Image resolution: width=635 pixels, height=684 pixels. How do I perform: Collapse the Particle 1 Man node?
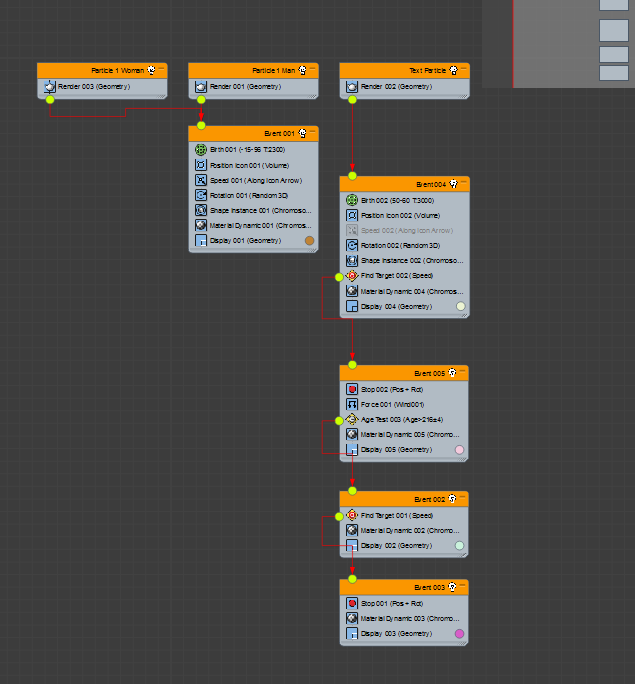tap(312, 68)
